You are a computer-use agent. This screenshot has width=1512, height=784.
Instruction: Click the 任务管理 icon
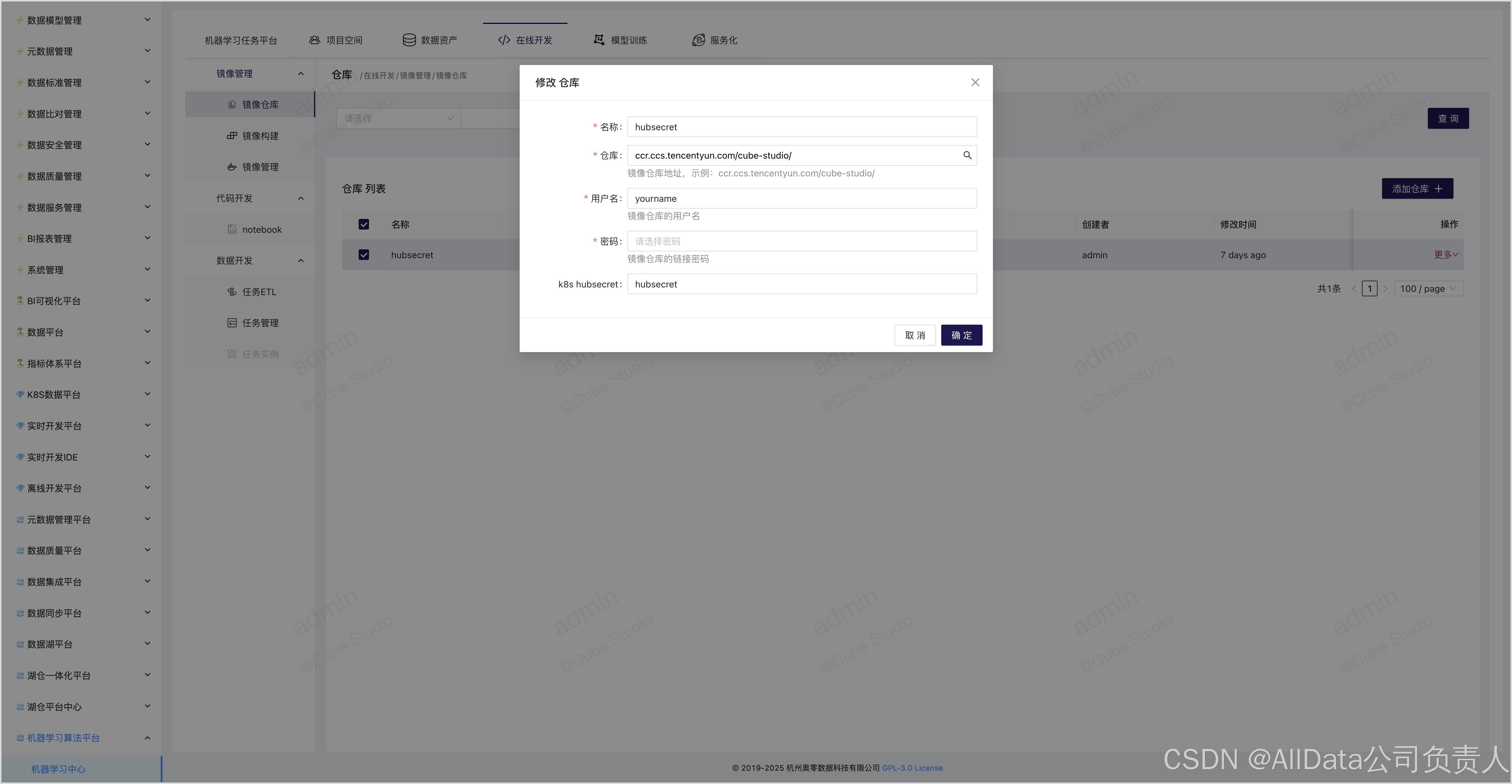tap(232, 323)
